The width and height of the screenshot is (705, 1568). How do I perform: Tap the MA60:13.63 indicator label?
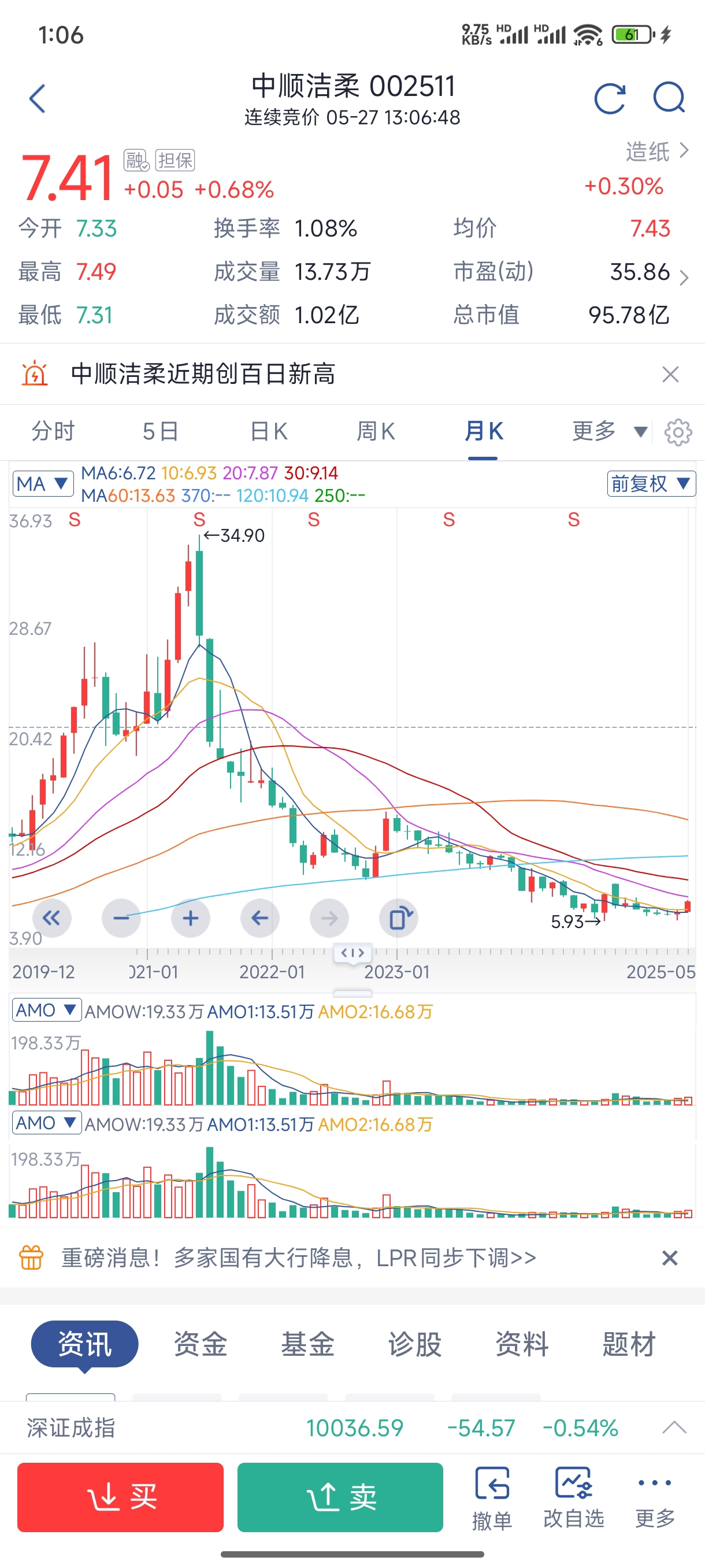[x=128, y=495]
